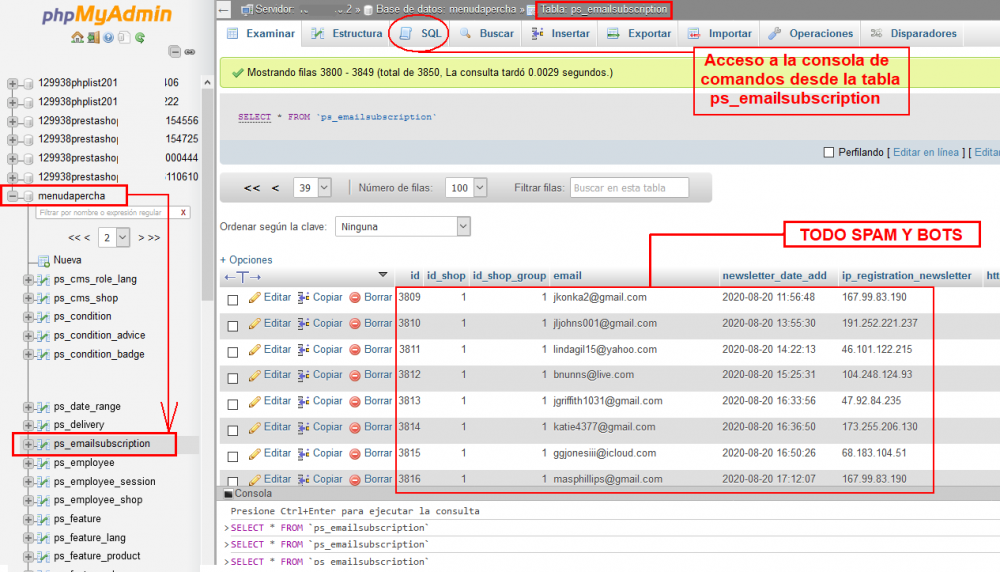Sort by email column header
Viewport: 1000px width, 572px height.
(x=567, y=275)
